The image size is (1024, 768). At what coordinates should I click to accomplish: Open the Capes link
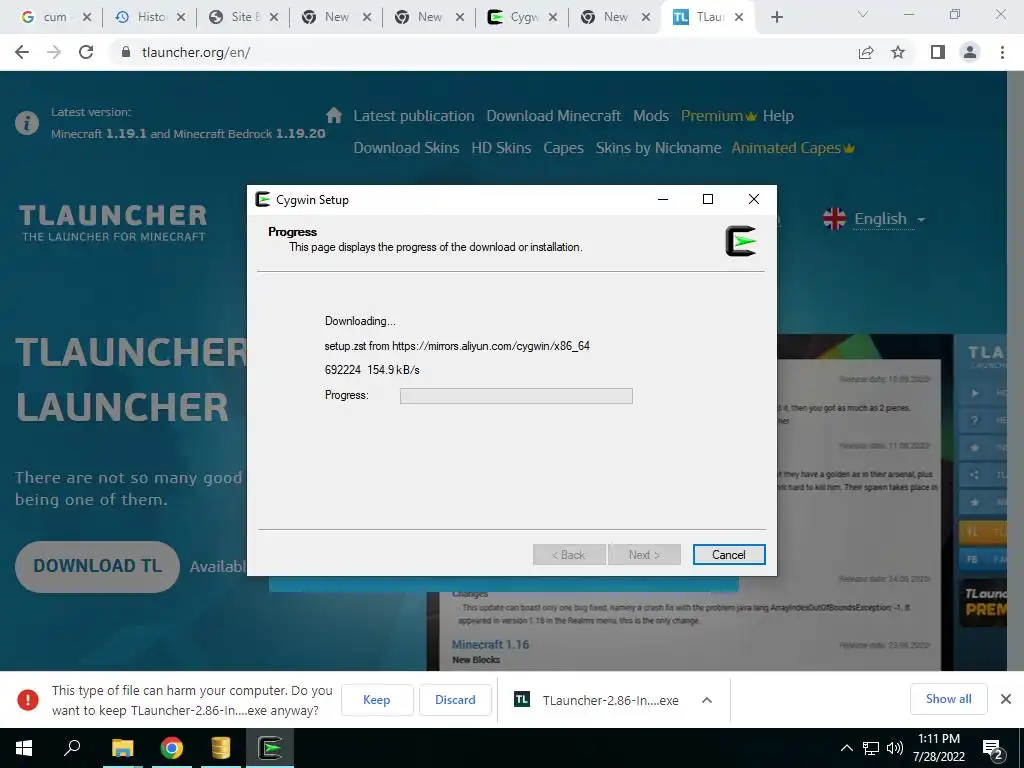click(x=563, y=148)
